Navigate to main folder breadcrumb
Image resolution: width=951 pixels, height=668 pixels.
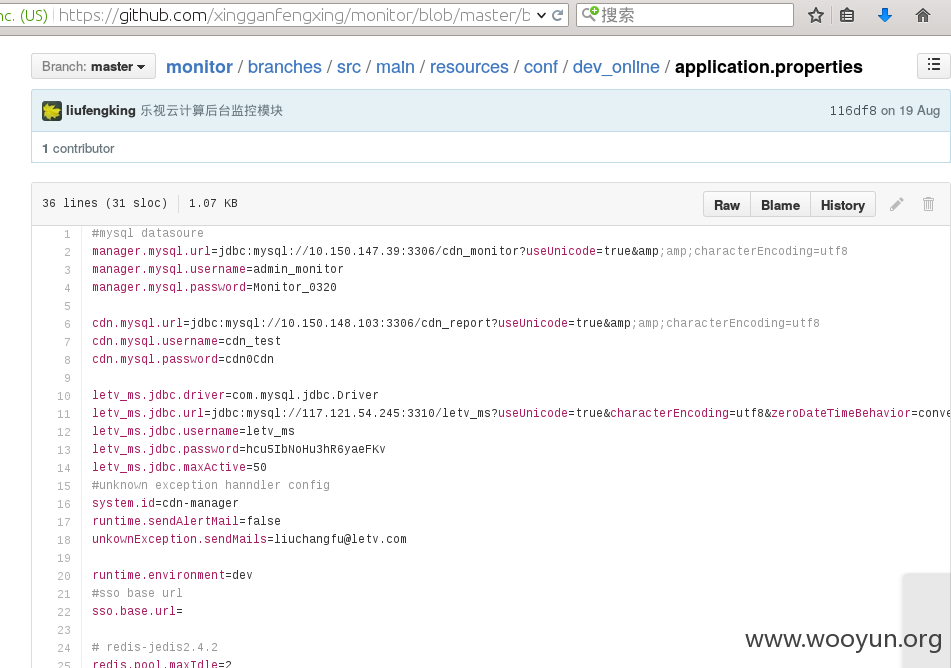pos(395,67)
